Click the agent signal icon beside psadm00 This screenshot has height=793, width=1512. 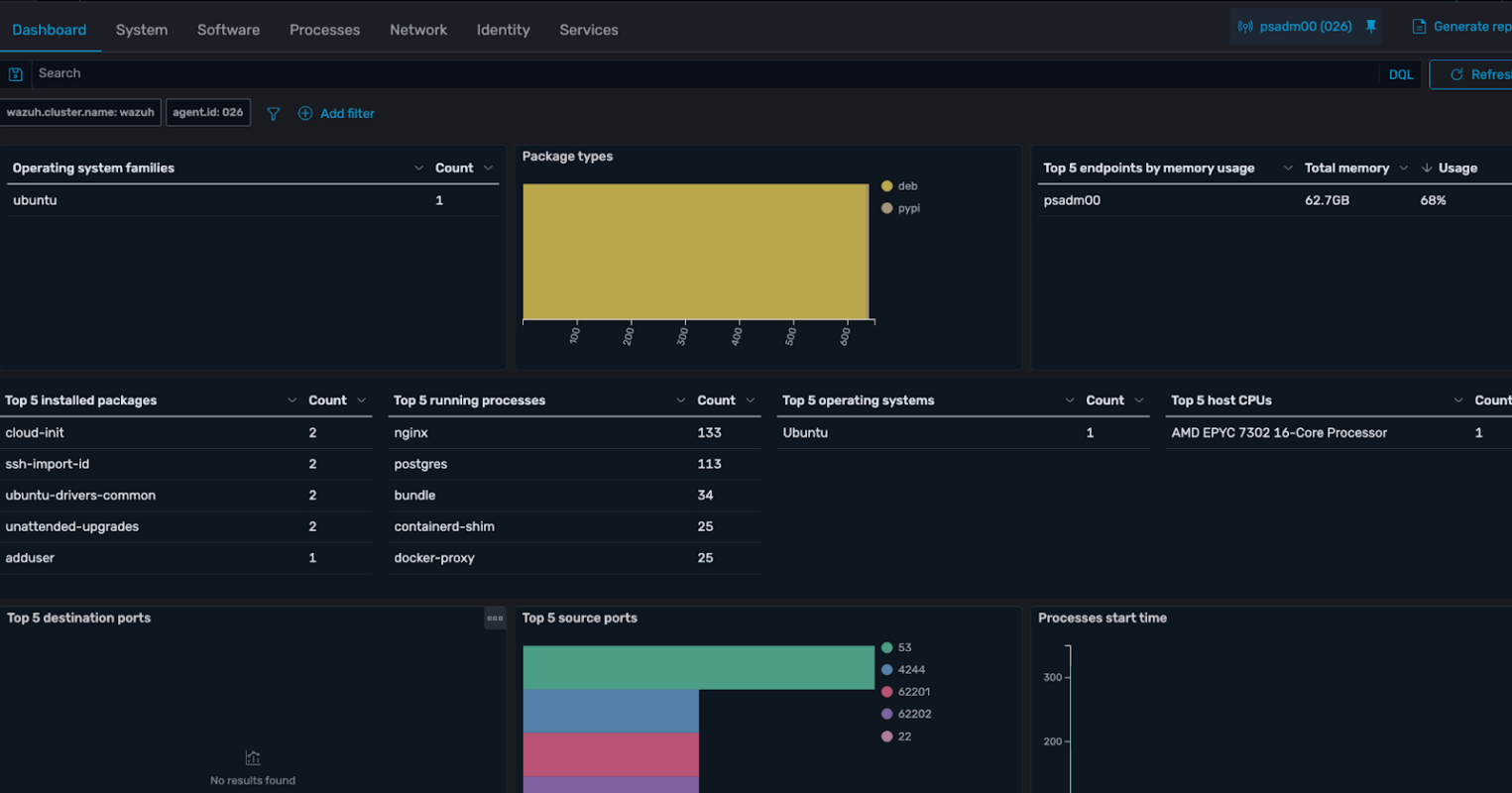coord(1245,27)
